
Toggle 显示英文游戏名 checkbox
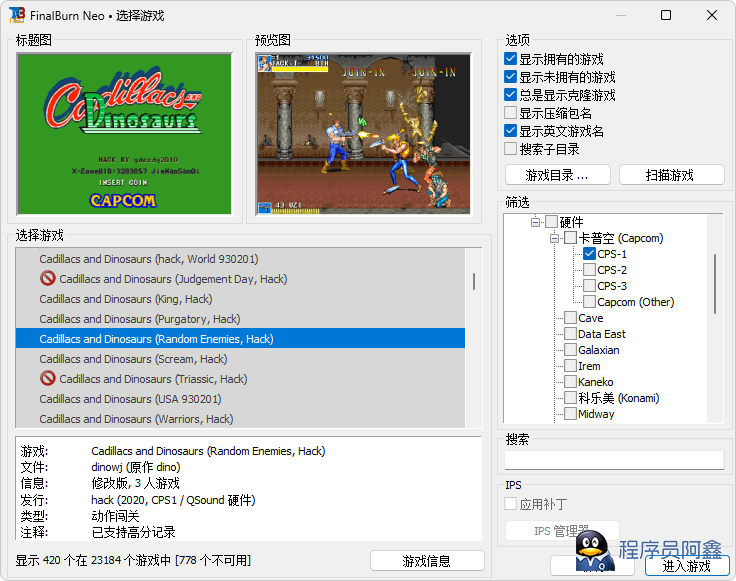pos(510,130)
